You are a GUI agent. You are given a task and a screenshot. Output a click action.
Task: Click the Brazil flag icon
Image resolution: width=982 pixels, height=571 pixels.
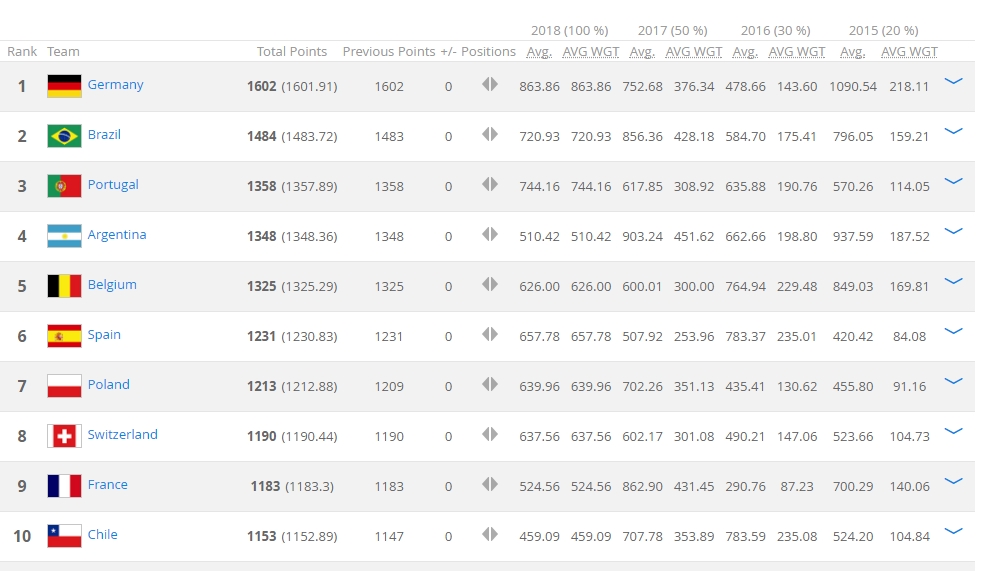(x=64, y=136)
